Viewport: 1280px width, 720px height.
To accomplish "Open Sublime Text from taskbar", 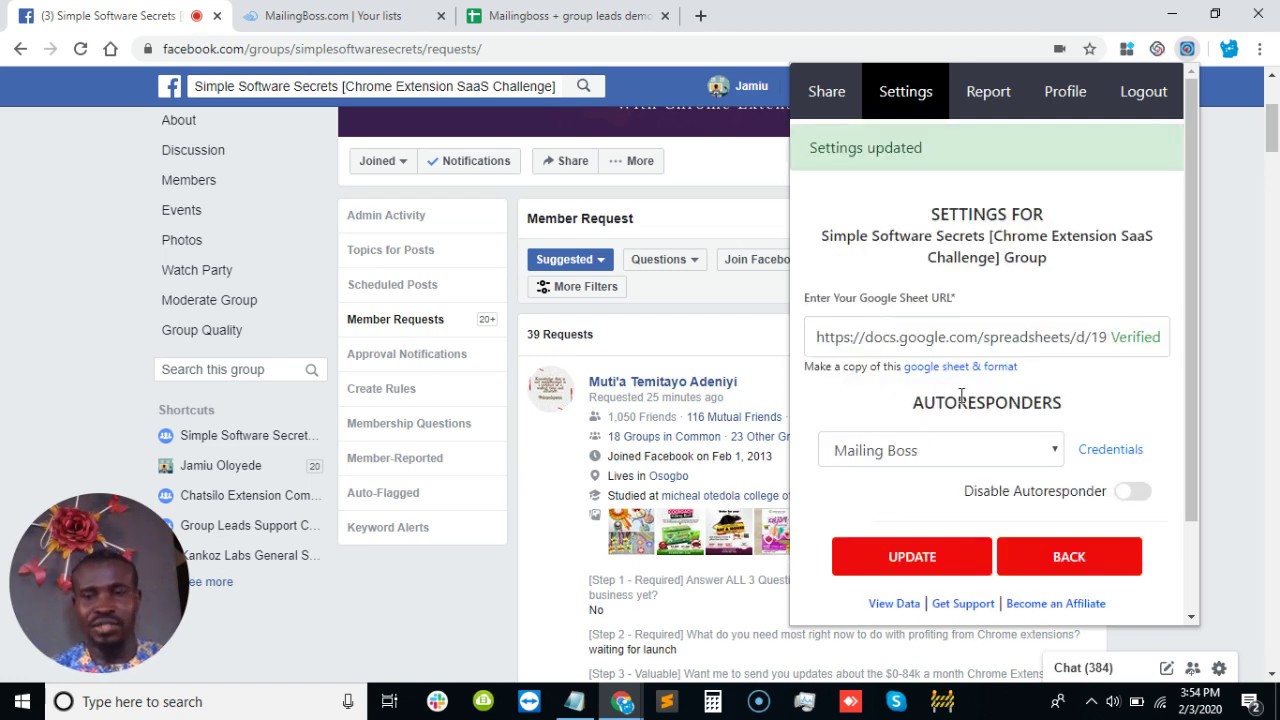I will 667,702.
